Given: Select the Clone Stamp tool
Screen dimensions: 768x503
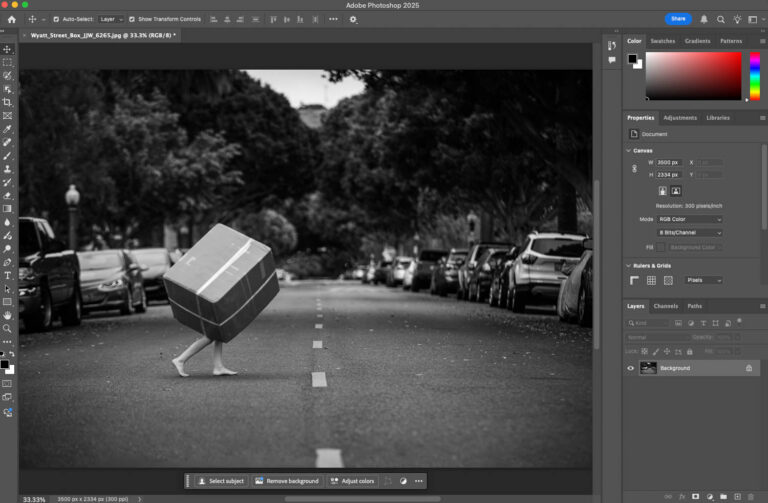Looking at the screenshot, I should [7, 169].
